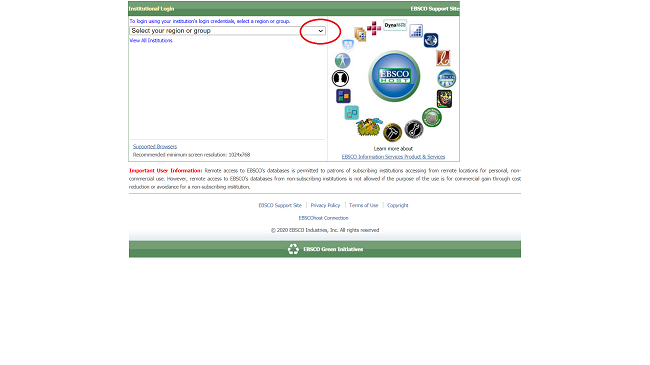The height and width of the screenshot is (365, 650).
Task: Open EBSCO Green Initiatives footer link
Action: (333, 249)
